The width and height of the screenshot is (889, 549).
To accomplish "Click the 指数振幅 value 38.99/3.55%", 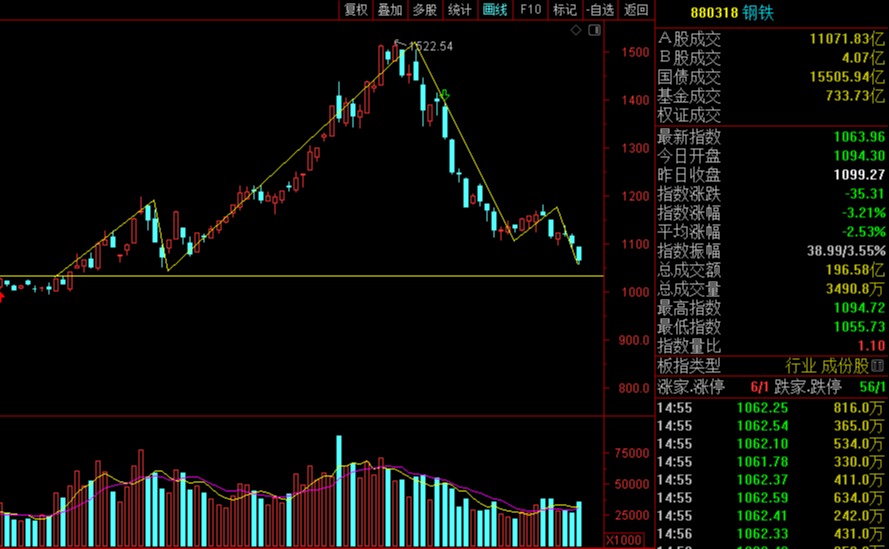I will [846, 251].
